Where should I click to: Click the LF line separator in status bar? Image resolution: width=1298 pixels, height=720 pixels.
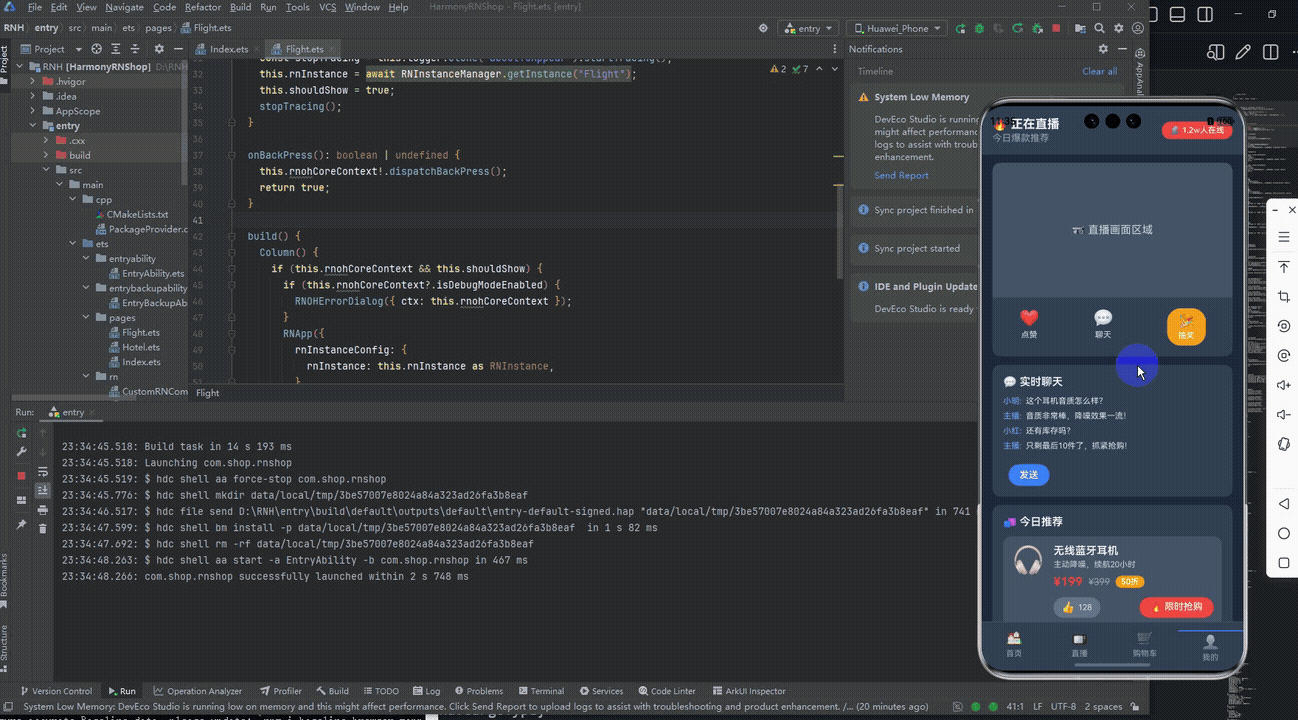coord(1036,706)
